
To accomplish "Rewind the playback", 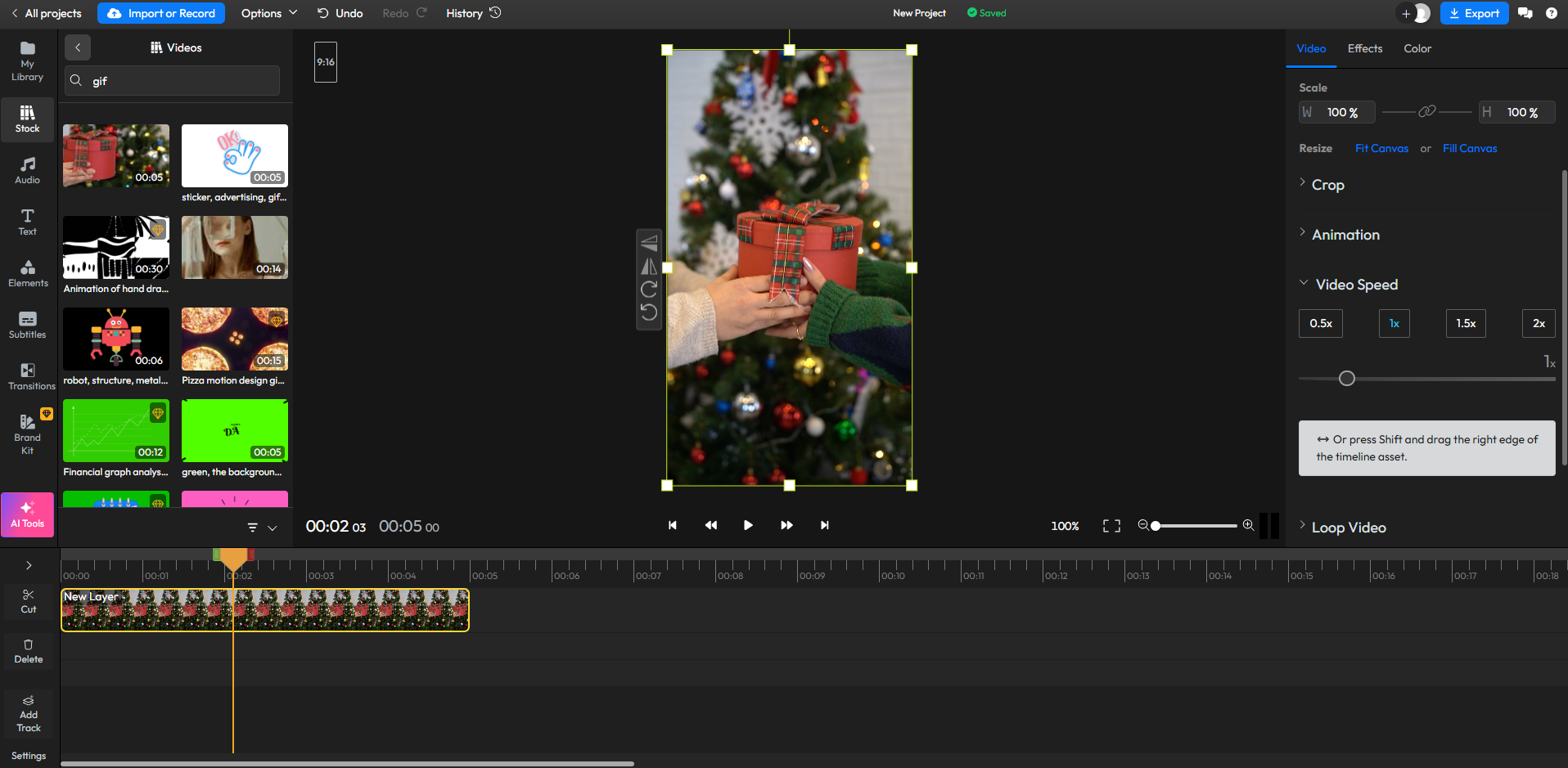I will [x=710, y=525].
